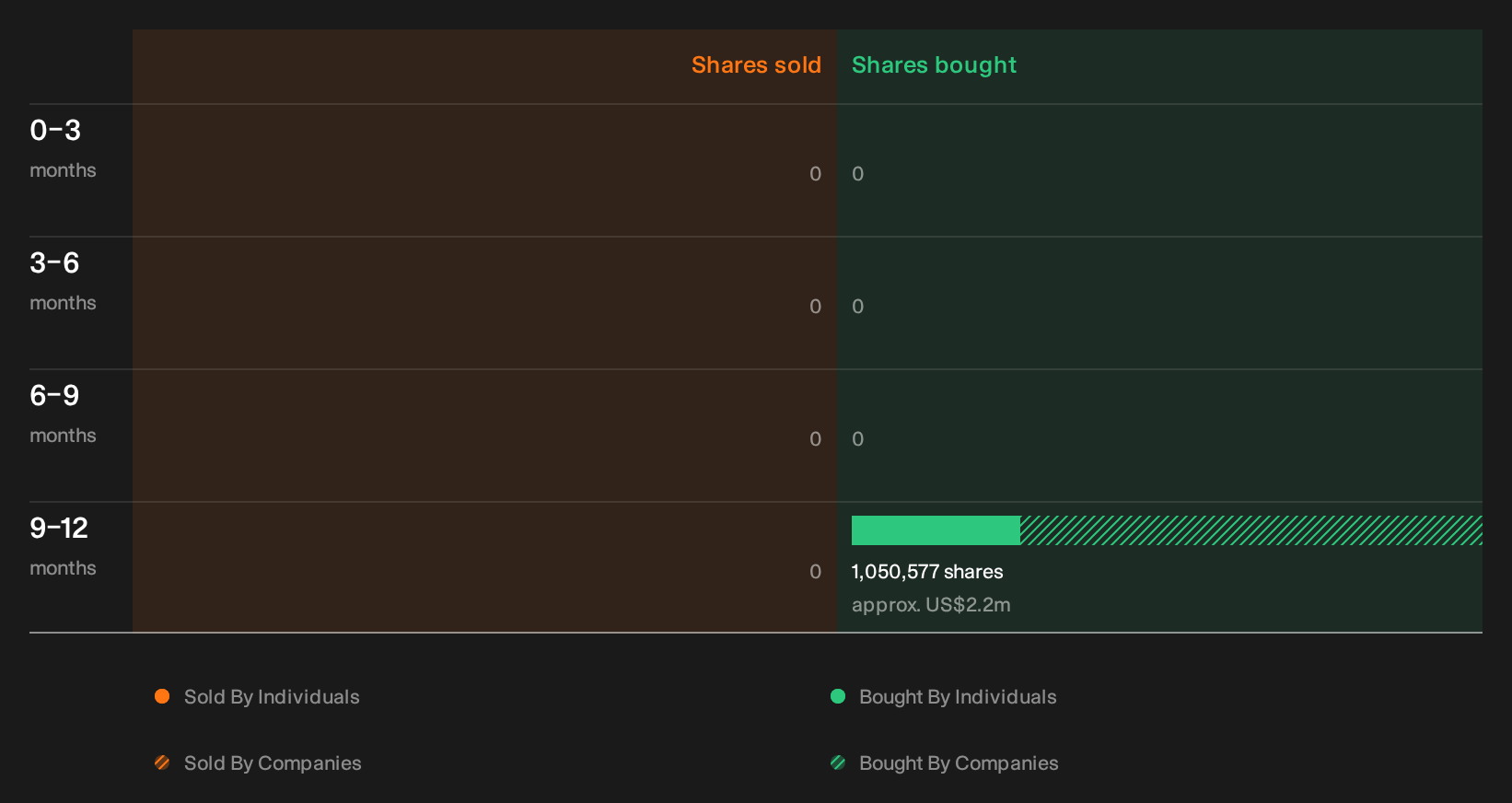Click shares bought zero in 6-9 months row
Image resolution: width=1512 pixels, height=803 pixels.
click(x=857, y=439)
